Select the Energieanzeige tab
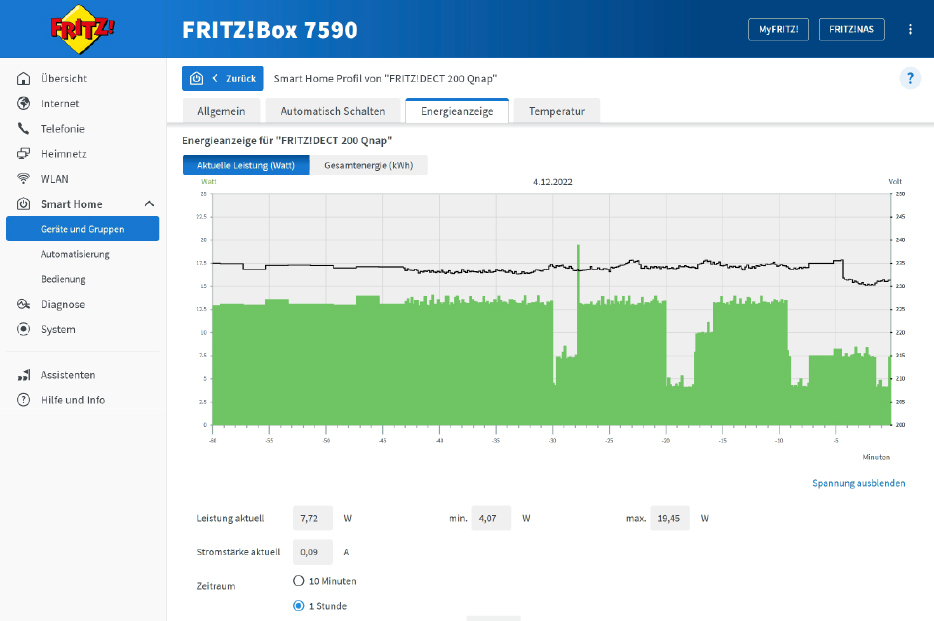Screen dimensions: 934x621 point(457,111)
